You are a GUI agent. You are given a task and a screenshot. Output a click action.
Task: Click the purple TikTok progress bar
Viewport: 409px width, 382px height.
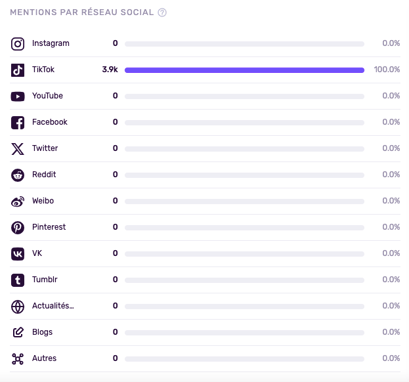[x=244, y=70]
